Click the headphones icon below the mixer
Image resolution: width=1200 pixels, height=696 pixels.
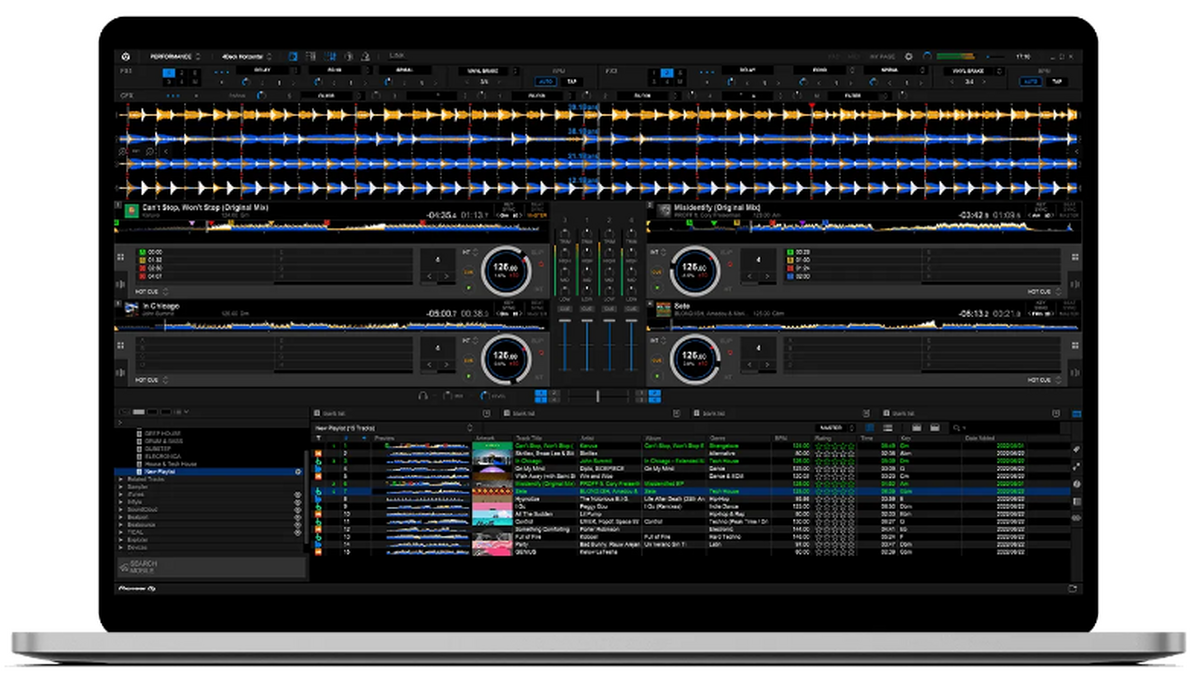(423, 396)
